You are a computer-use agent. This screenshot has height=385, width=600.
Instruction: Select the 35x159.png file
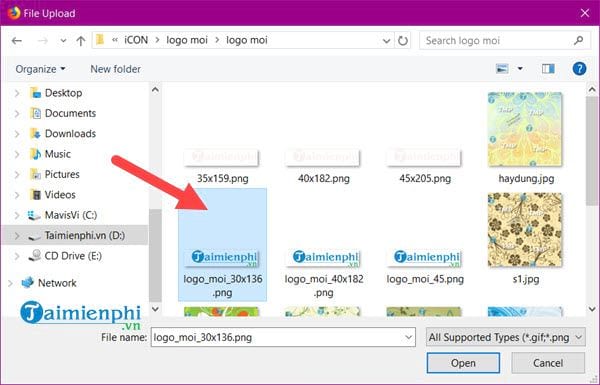click(x=222, y=165)
